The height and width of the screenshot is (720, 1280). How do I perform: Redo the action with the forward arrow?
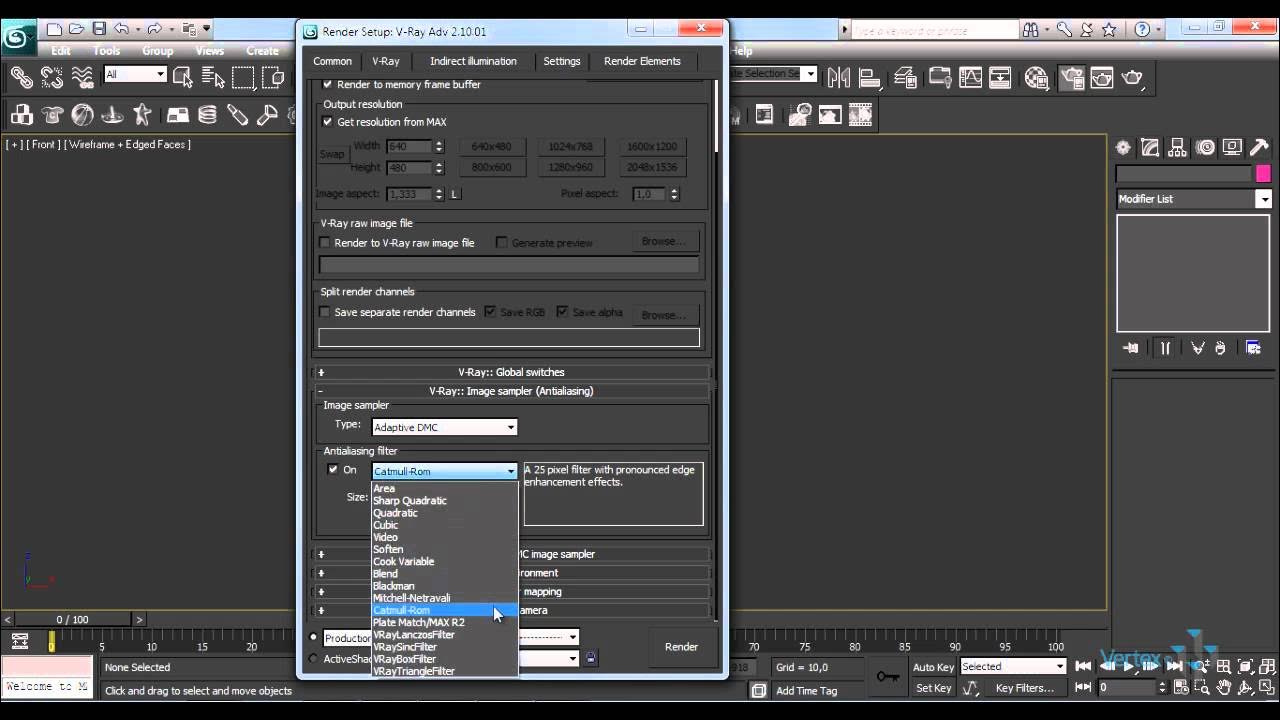[x=154, y=29]
